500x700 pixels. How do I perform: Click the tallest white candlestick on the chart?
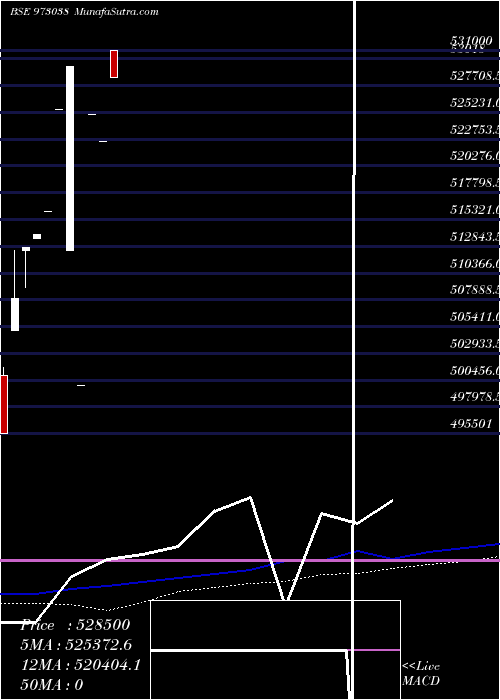pyautogui.click(x=70, y=158)
